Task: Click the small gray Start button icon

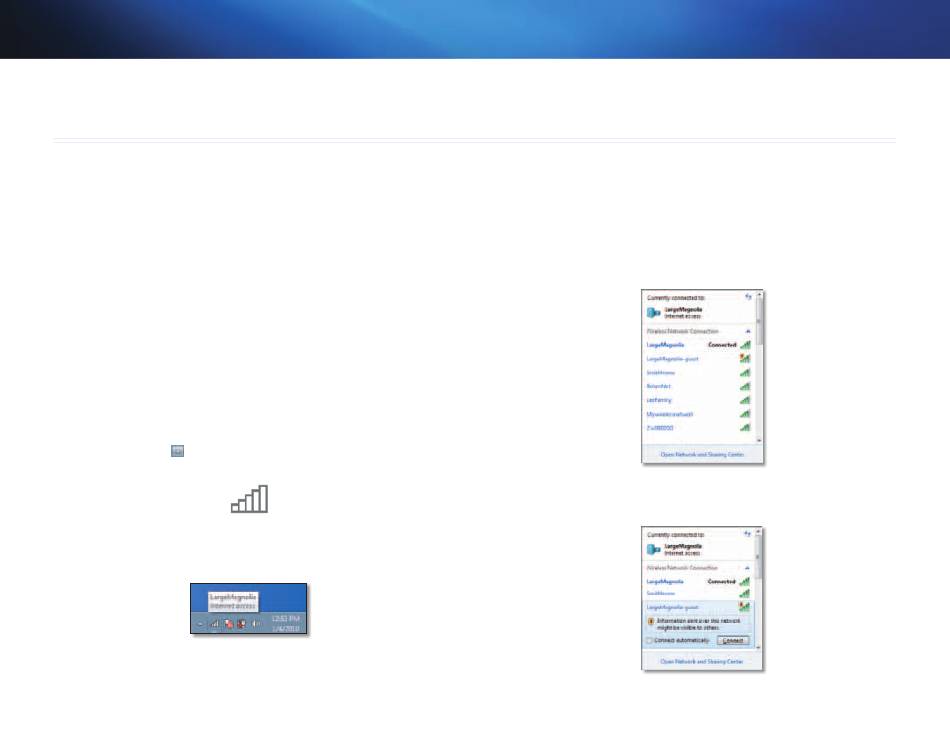Action: pos(176,453)
